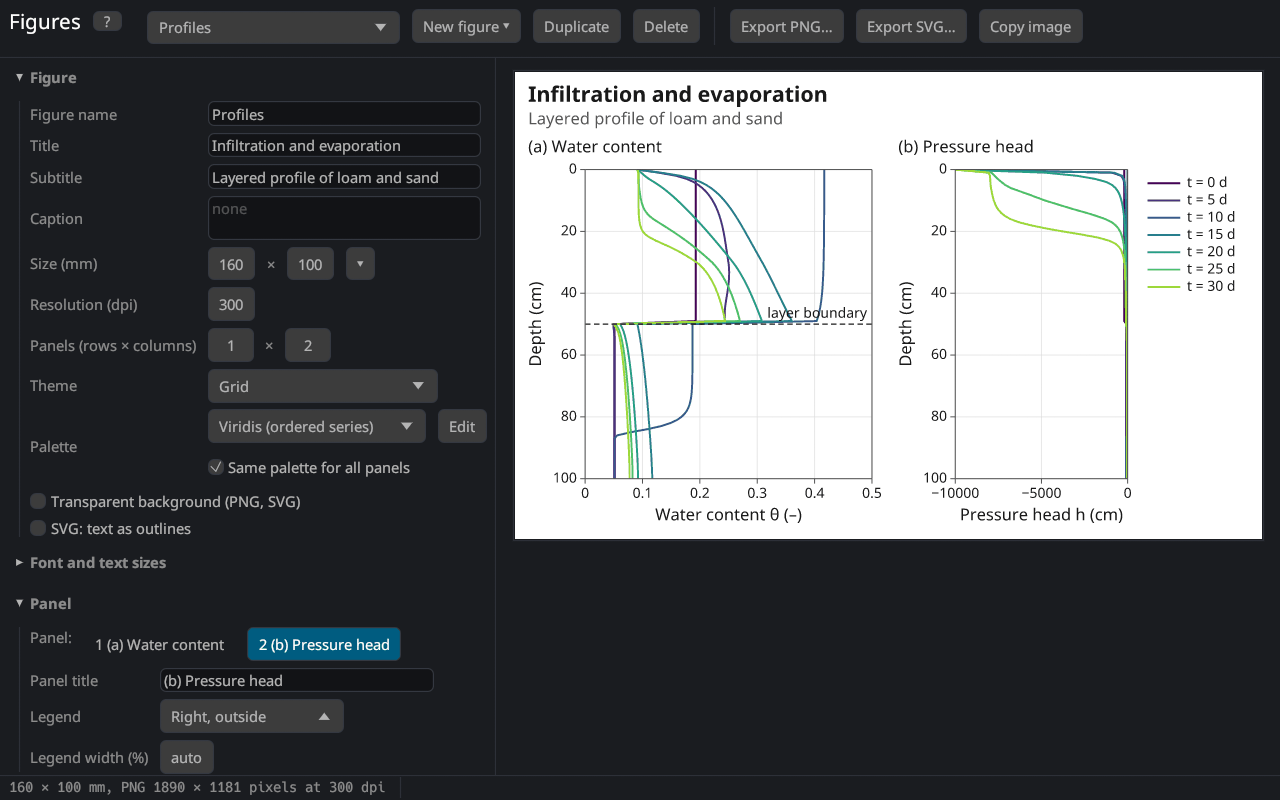Open the Viridis palette dropdown
The height and width of the screenshot is (800, 1280).
coord(317,426)
